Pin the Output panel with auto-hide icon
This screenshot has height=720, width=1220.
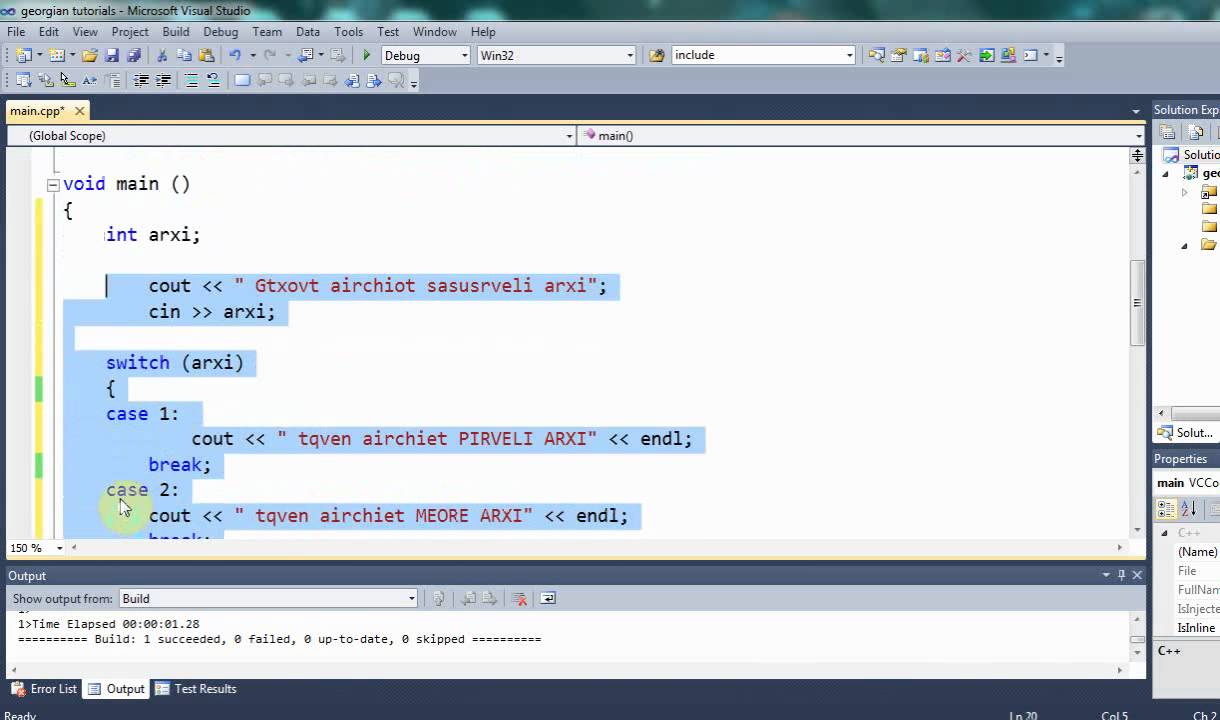click(x=1121, y=575)
